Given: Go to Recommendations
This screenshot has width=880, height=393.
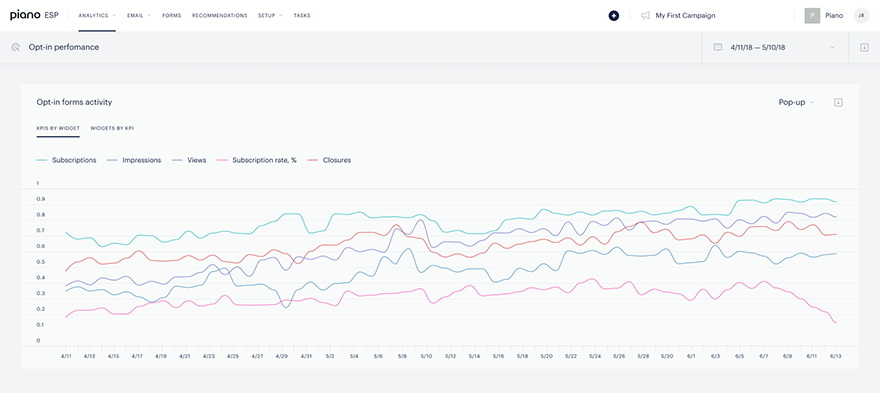Looking at the screenshot, I should coord(219,16).
